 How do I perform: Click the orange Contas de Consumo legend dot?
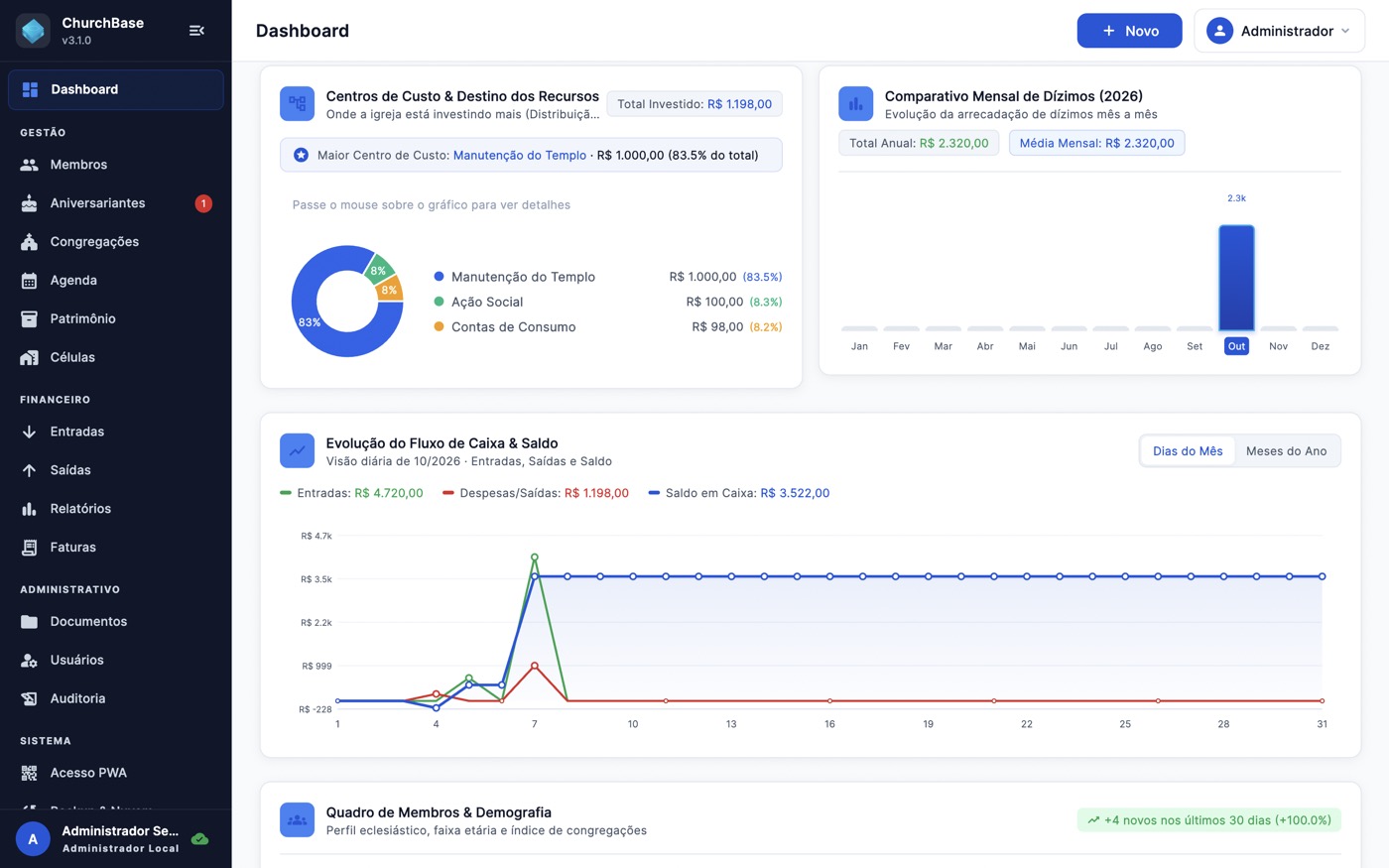pyautogui.click(x=439, y=326)
